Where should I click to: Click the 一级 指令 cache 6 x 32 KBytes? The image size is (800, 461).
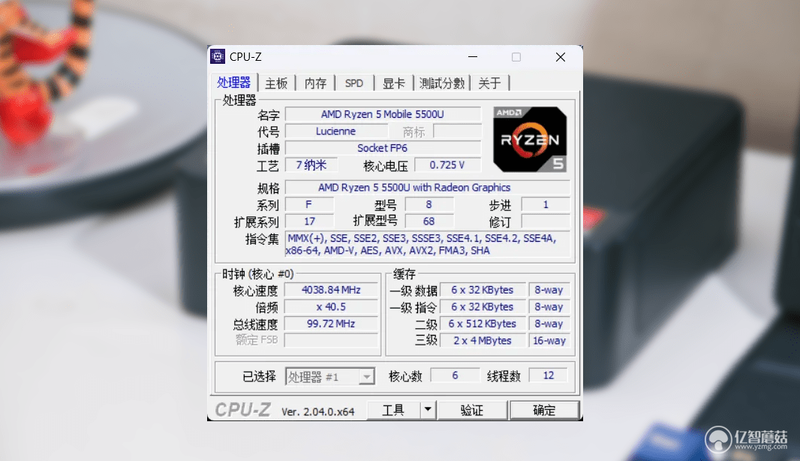pyautogui.click(x=483, y=306)
